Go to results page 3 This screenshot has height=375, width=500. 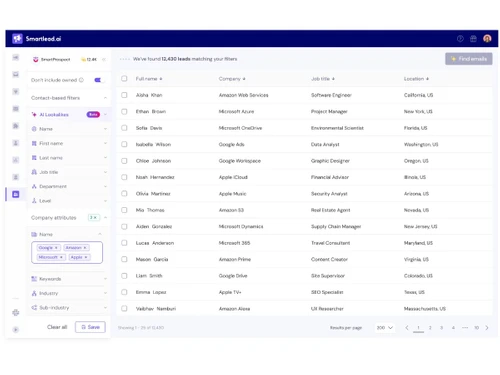[441, 328]
